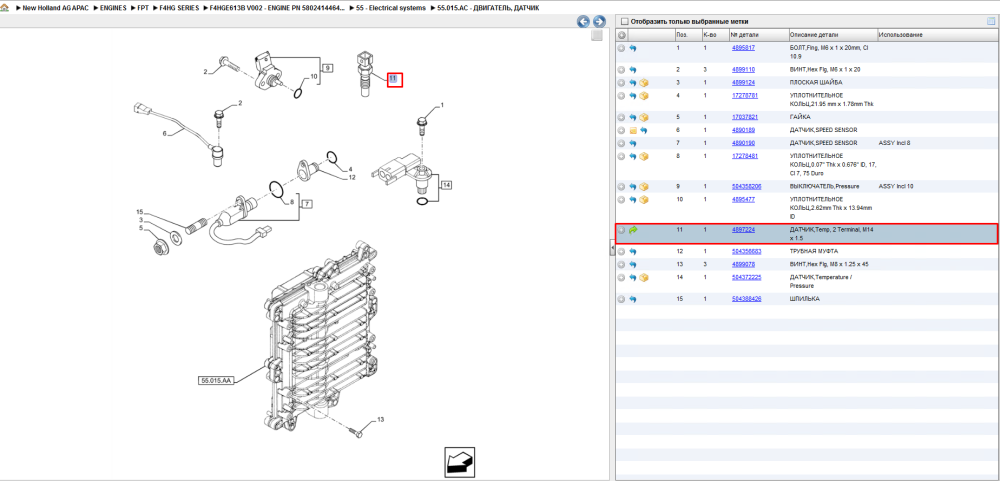Toggle the selection circle for ШПИЛЬКА row
1000x481 pixels.
click(x=622, y=299)
